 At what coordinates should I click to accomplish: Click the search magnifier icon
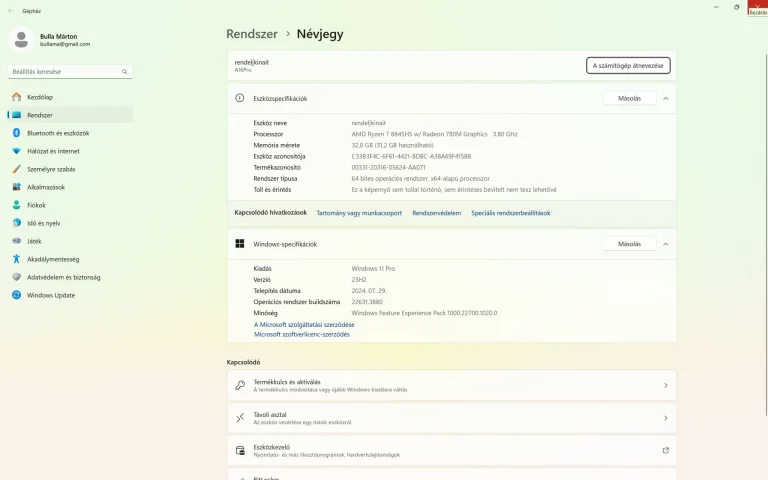[124, 72]
